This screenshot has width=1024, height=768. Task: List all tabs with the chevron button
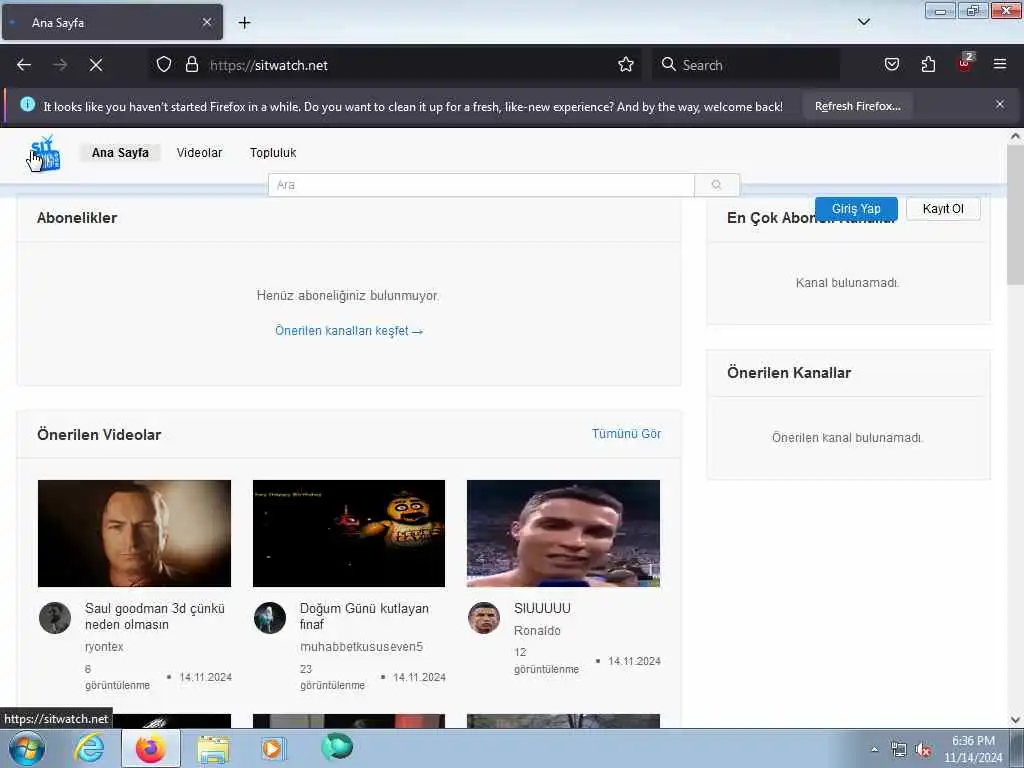(863, 22)
